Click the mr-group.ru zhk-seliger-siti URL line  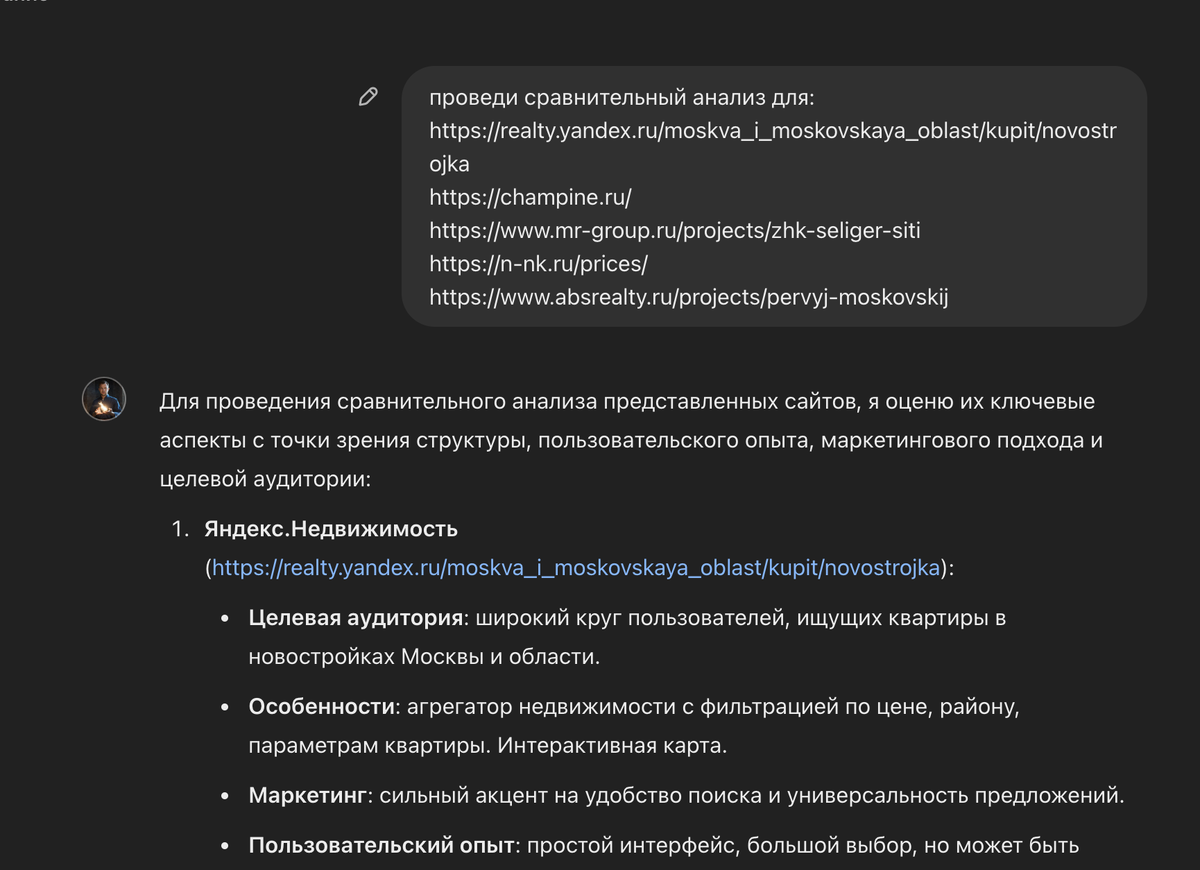tap(675, 230)
